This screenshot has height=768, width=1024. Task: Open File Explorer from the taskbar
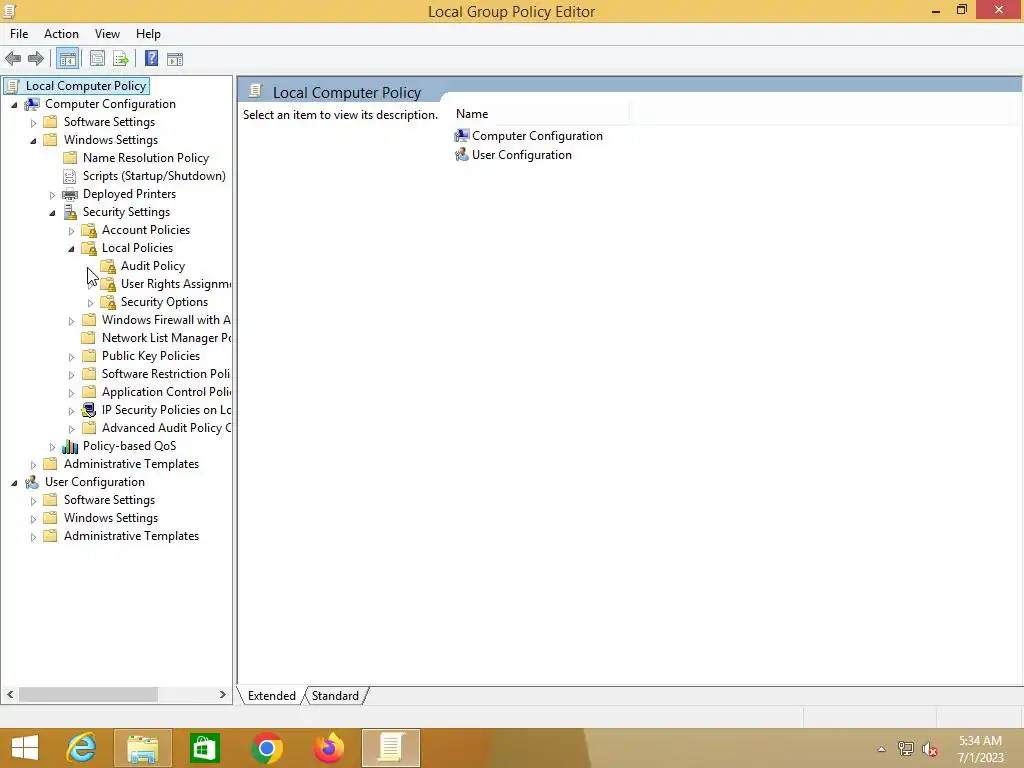143,748
